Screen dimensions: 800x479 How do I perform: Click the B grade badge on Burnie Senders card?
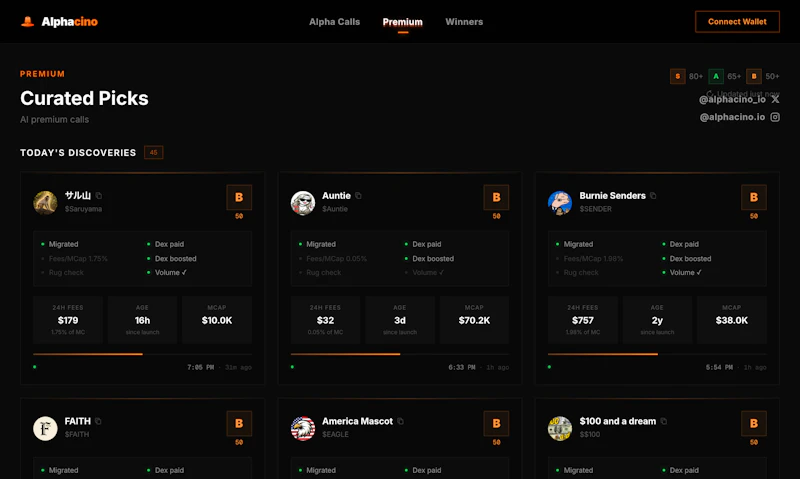(x=754, y=197)
